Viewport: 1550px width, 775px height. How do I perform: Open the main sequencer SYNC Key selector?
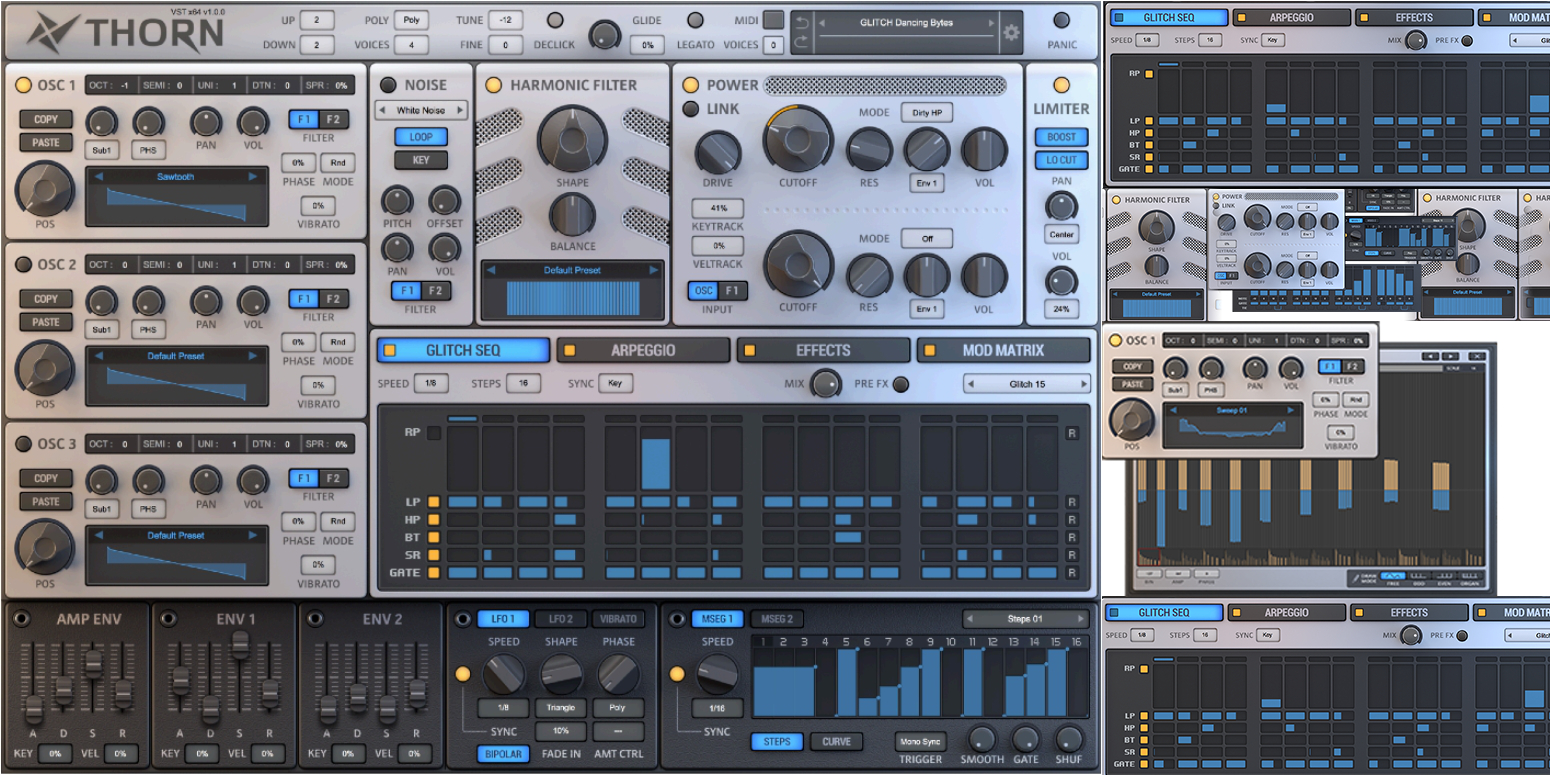click(615, 383)
